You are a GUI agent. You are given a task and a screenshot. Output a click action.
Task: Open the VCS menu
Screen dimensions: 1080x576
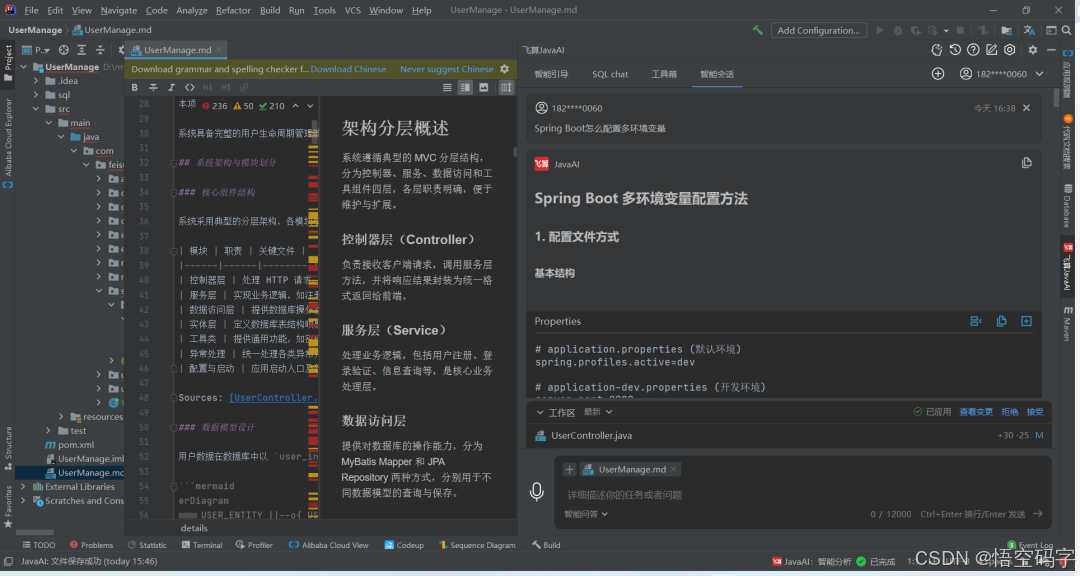(352, 10)
